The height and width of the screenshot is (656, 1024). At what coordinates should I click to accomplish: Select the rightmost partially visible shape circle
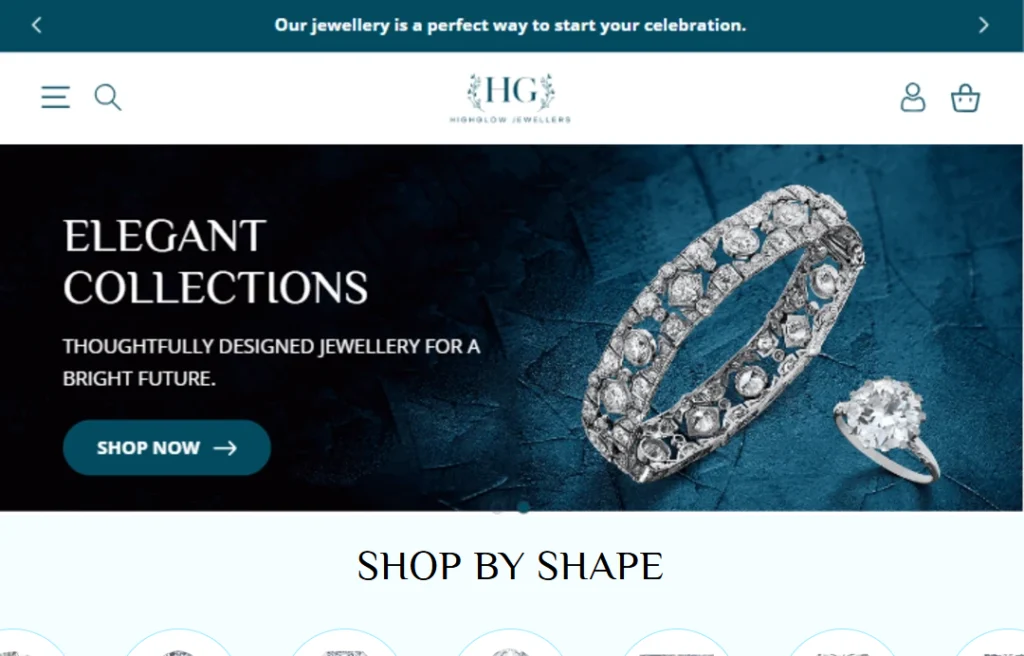pos(991,642)
